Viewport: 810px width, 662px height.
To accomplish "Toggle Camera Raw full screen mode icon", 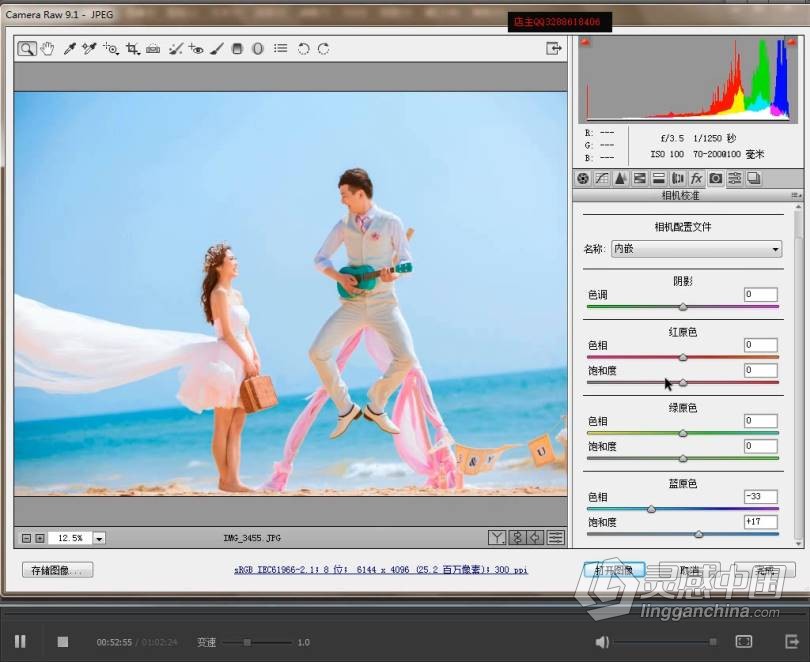I will [554, 49].
